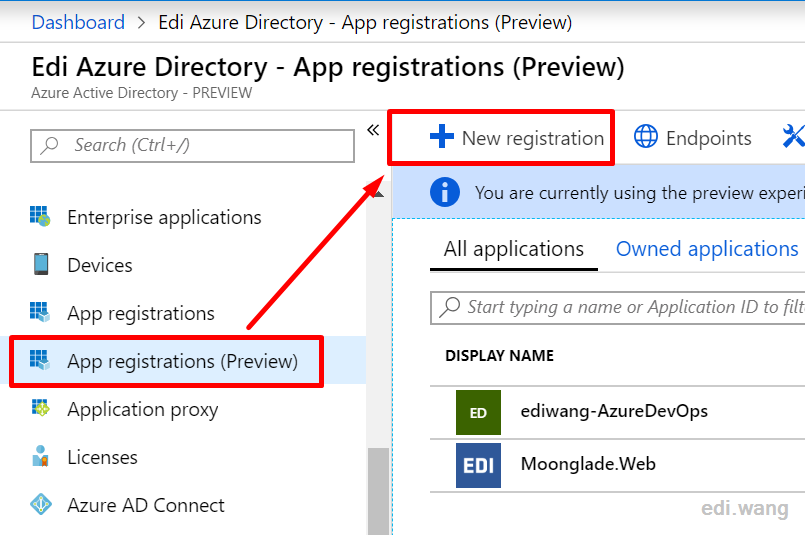Focus the sidebar Search (Ctrl+/) box

(x=193, y=146)
